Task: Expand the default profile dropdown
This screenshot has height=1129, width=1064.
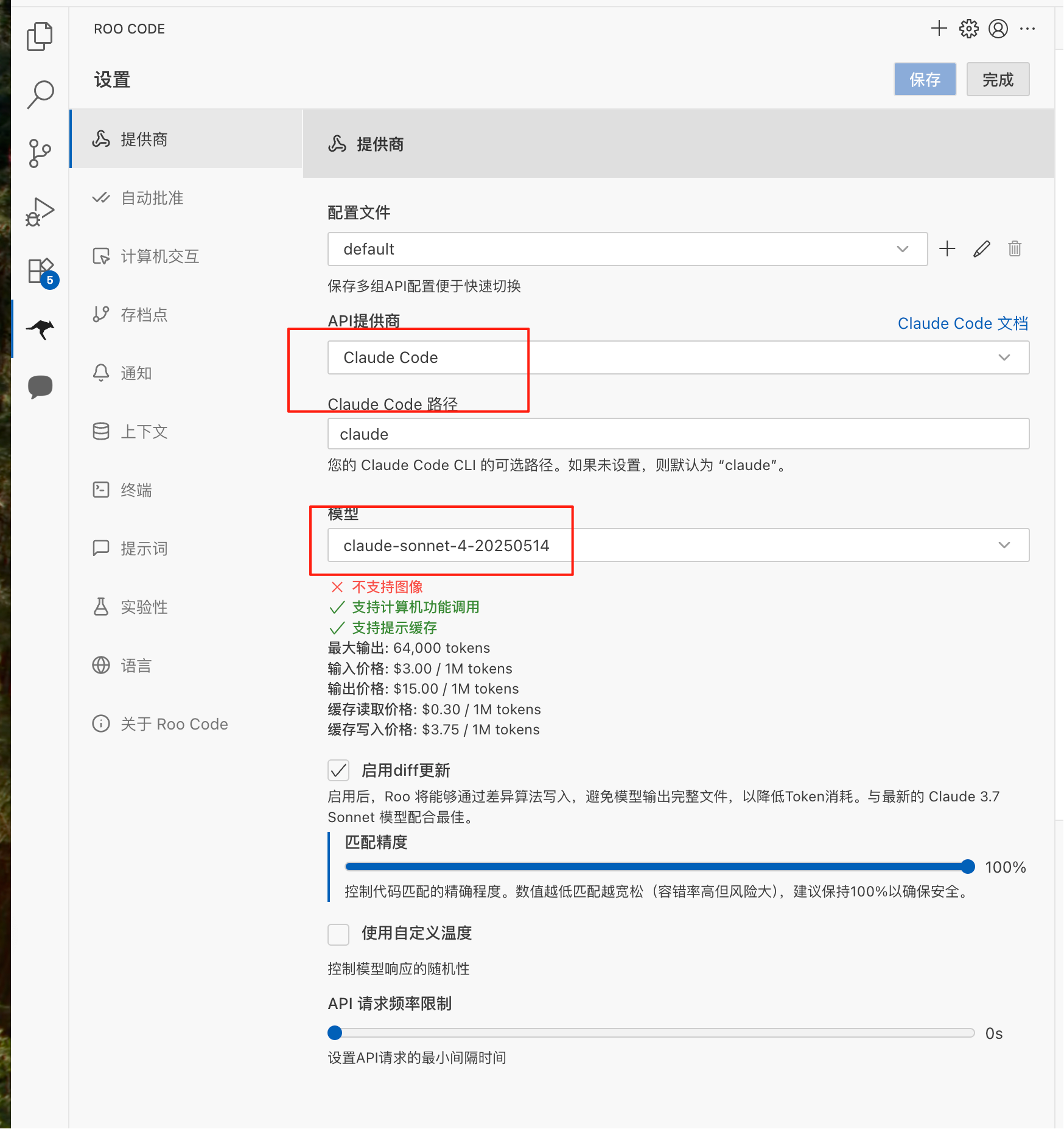Action: [x=628, y=249]
